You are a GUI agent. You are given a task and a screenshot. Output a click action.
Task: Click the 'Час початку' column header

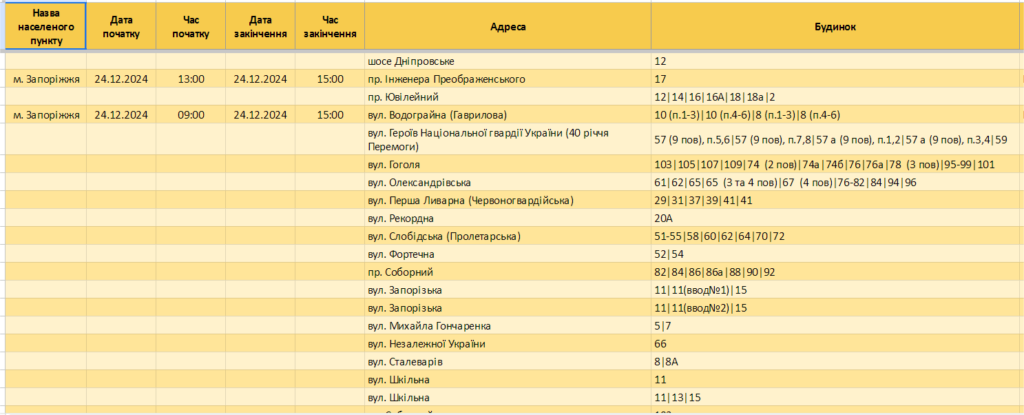(x=191, y=26)
